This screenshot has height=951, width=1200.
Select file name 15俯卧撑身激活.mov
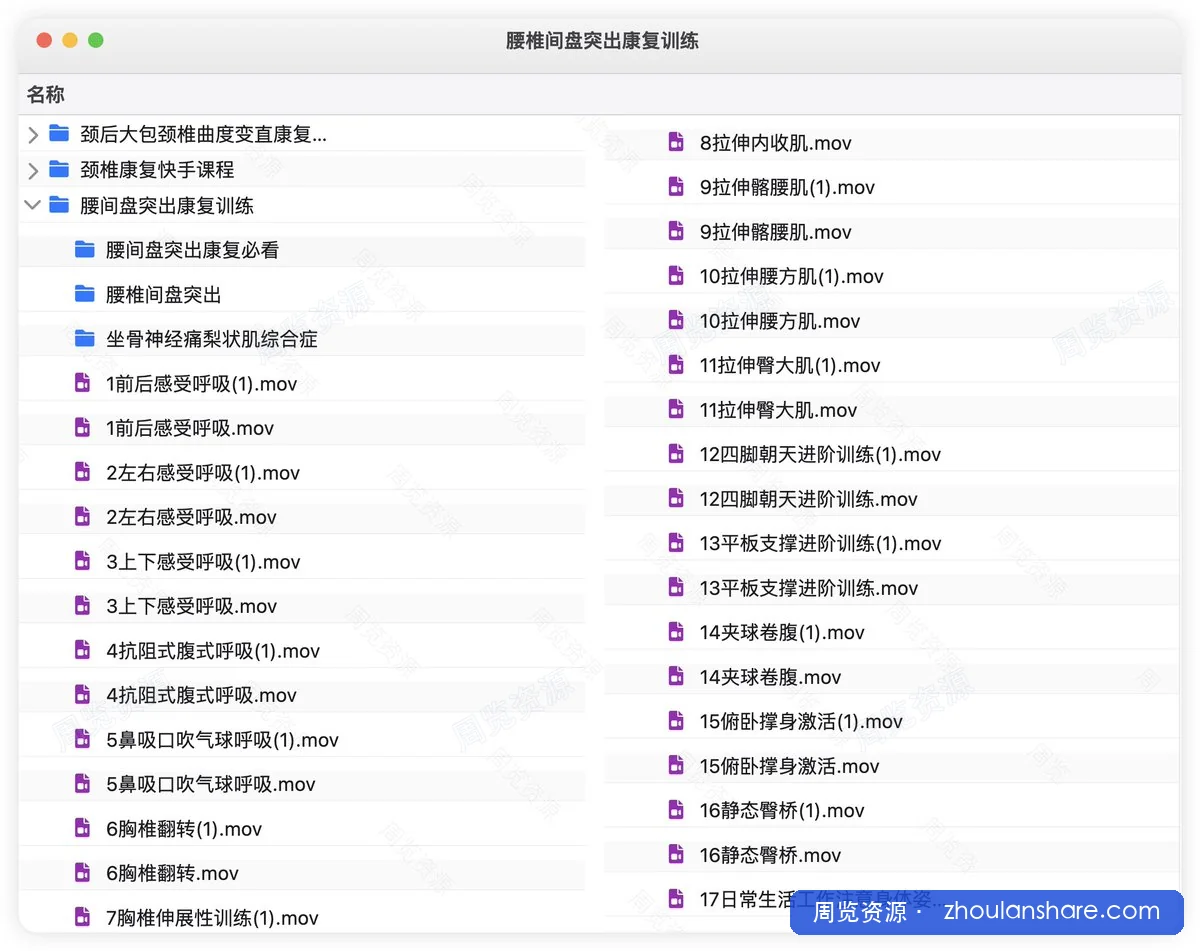[x=790, y=766]
